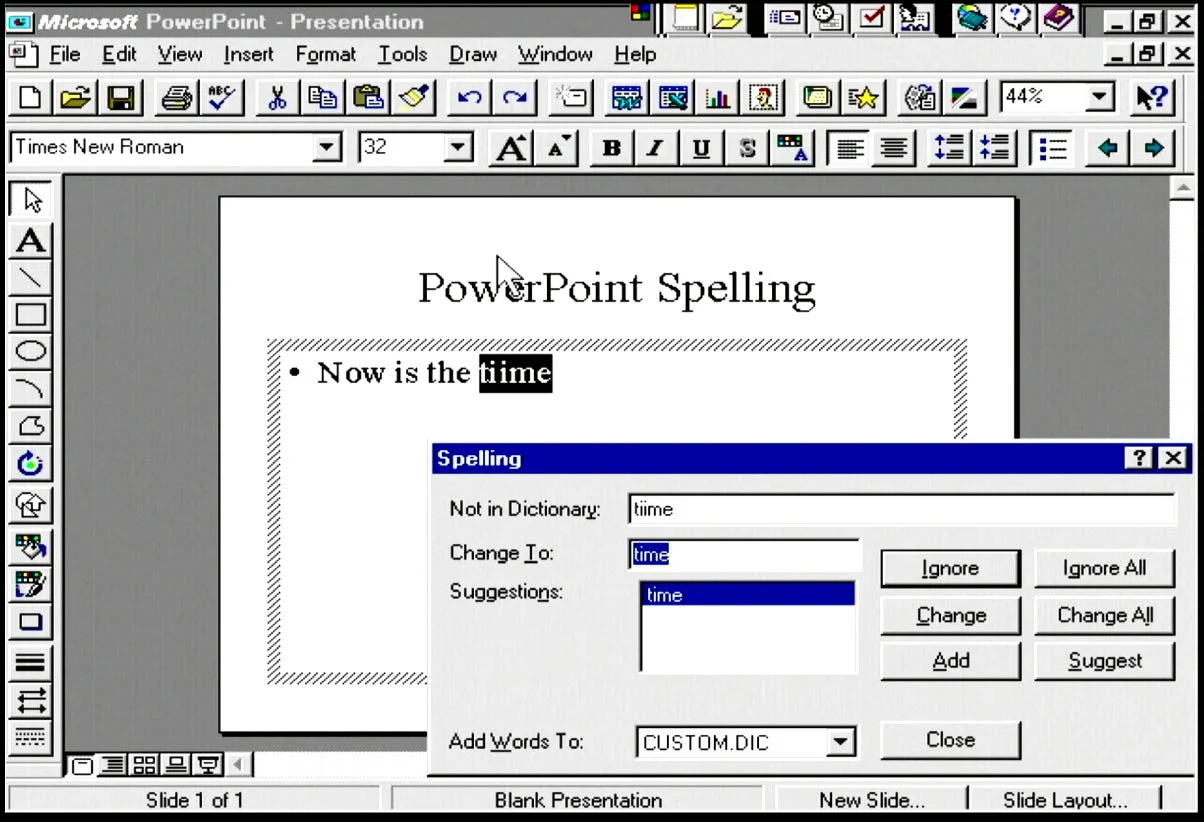Copy with the Copy icon
1204x822 pixels.
[x=322, y=98]
